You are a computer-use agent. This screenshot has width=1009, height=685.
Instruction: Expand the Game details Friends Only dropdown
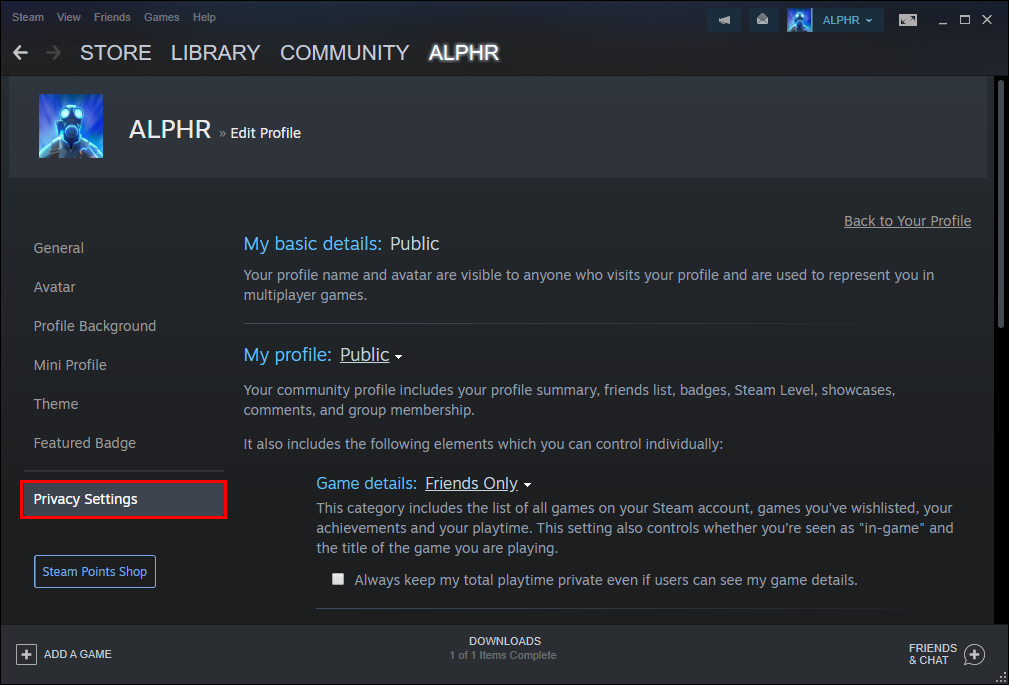[478, 483]
